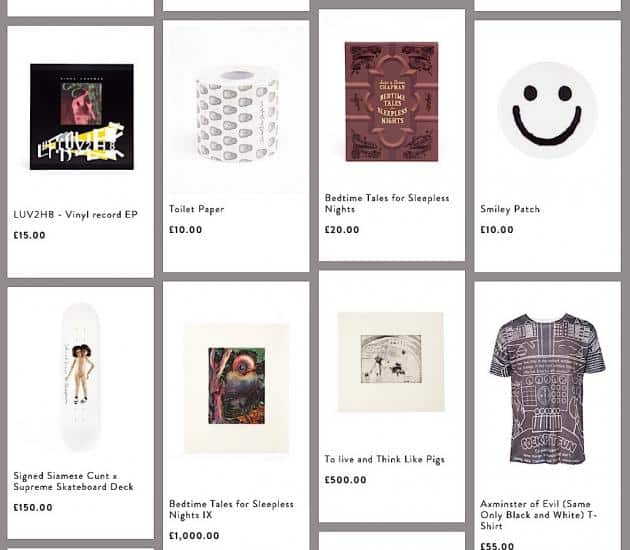Open the LUV2HB - Vinyl record EP title
The image size is (630, 550).
[x=76, y=215]
